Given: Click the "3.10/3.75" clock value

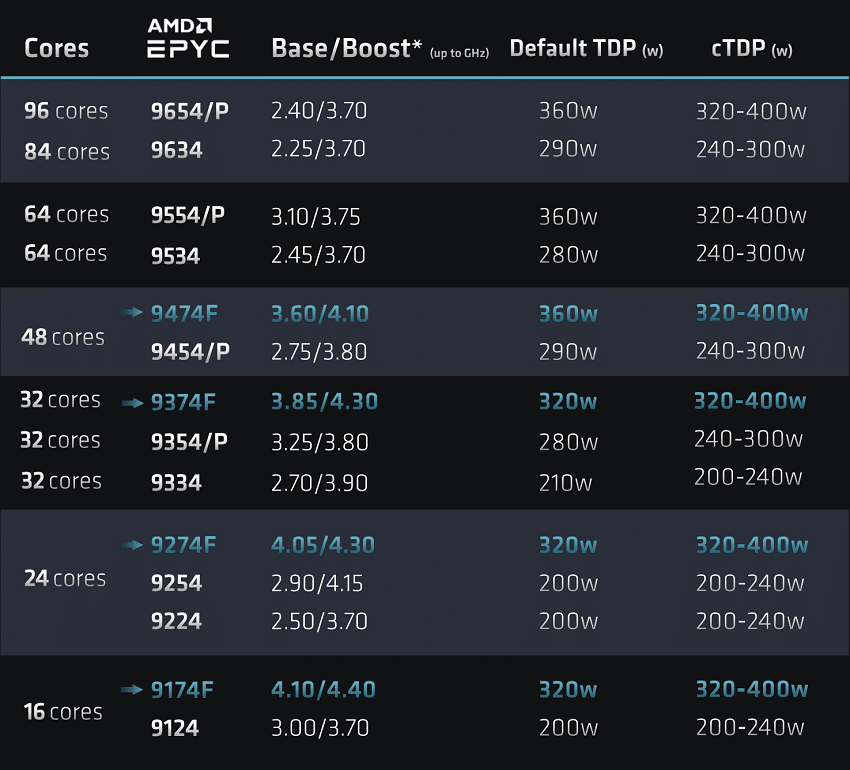Looking at the screenshot, I should pos(316,217).
